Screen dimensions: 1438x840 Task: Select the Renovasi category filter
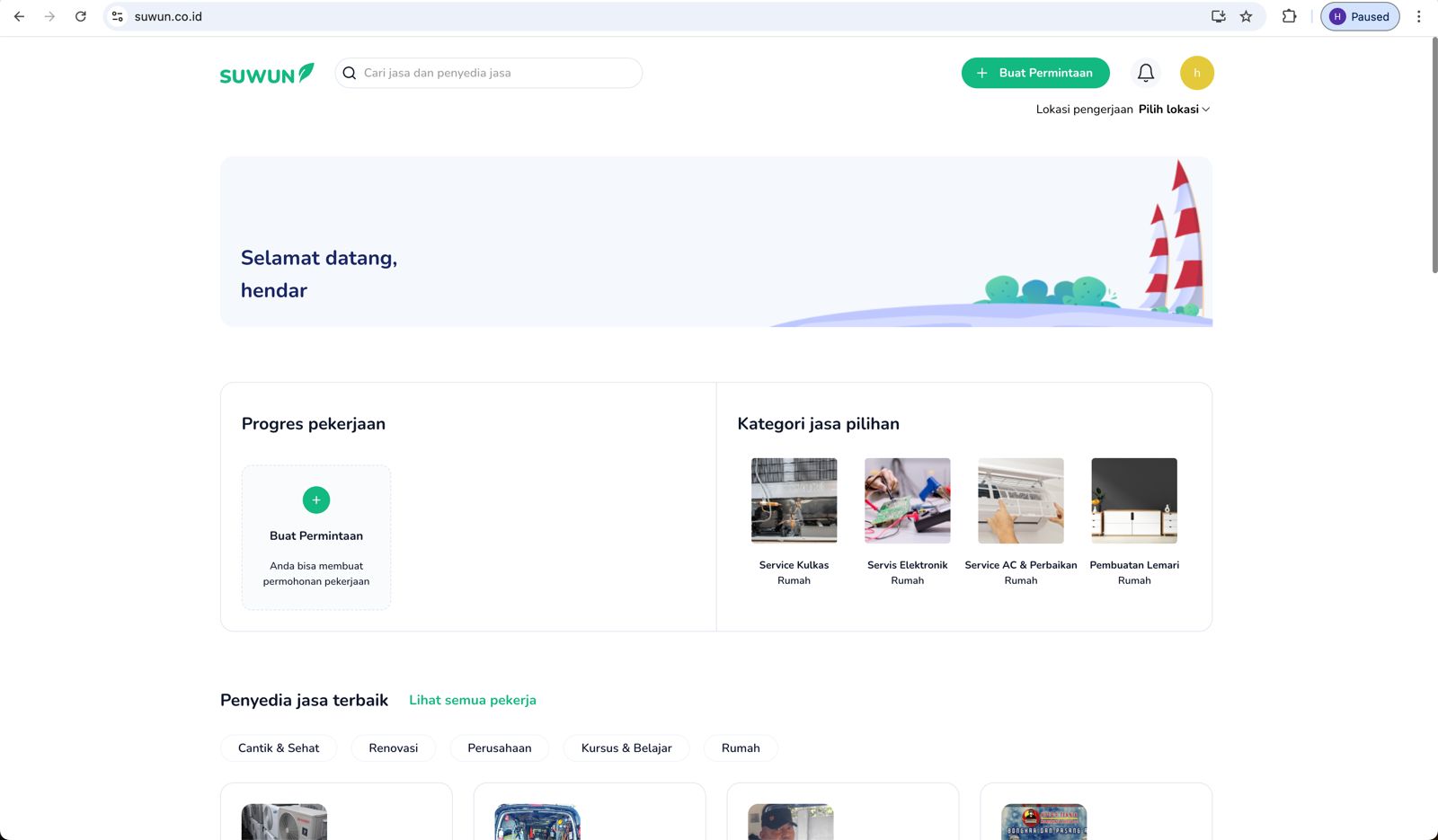[x=393, y=747]
